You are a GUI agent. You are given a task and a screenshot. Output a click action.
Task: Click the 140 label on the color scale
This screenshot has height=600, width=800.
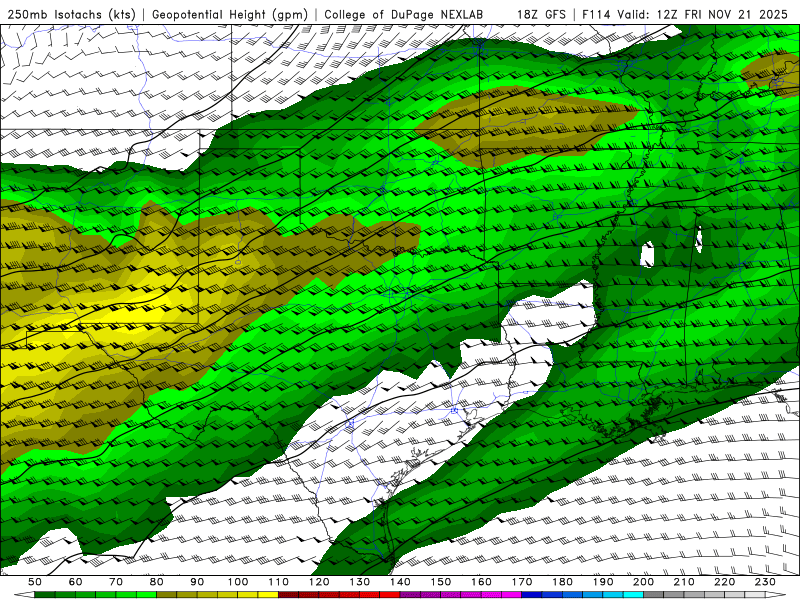pos(400,582)
